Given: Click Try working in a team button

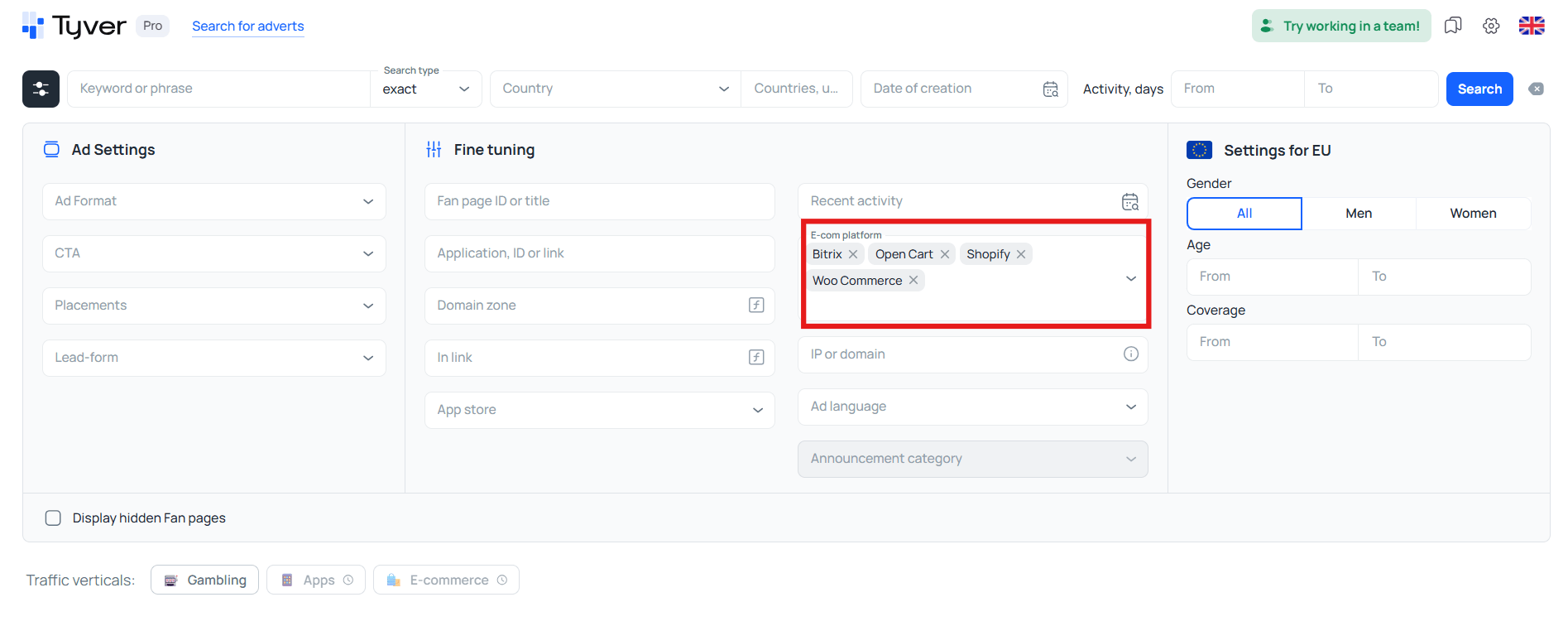Looking at the screenshot, I should point(1341,26).
